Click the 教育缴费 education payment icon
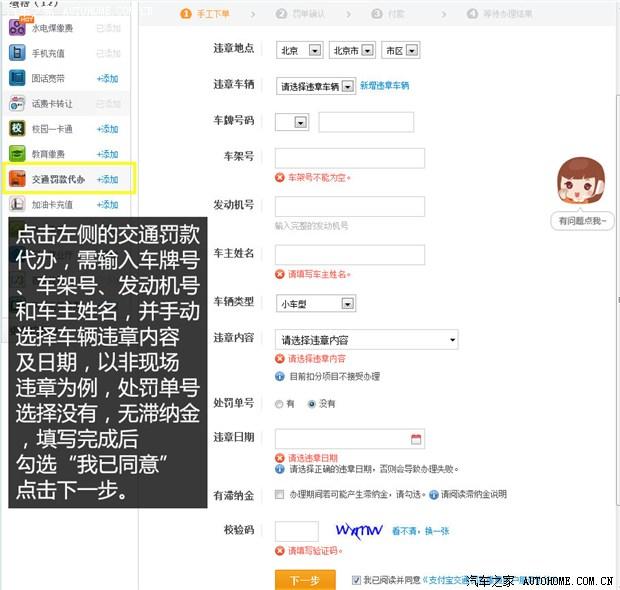The height and width of the screenshot is (590, 620). click(17, 154)
